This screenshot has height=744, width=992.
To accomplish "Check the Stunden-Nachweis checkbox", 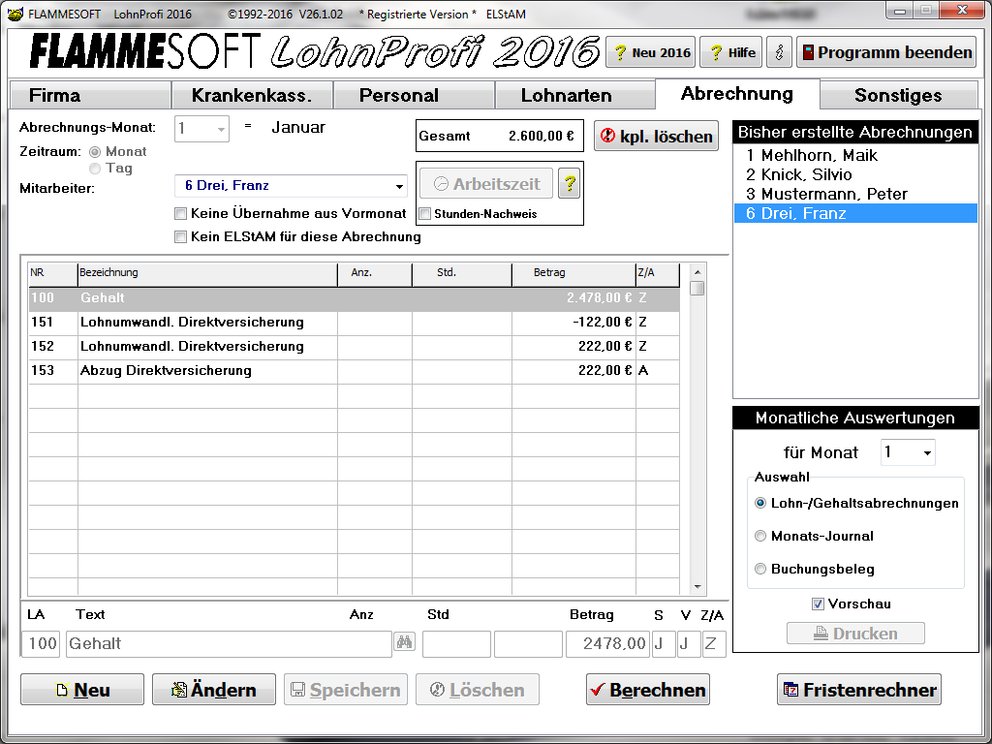I will pyautogui.click(x=425, y=214).
